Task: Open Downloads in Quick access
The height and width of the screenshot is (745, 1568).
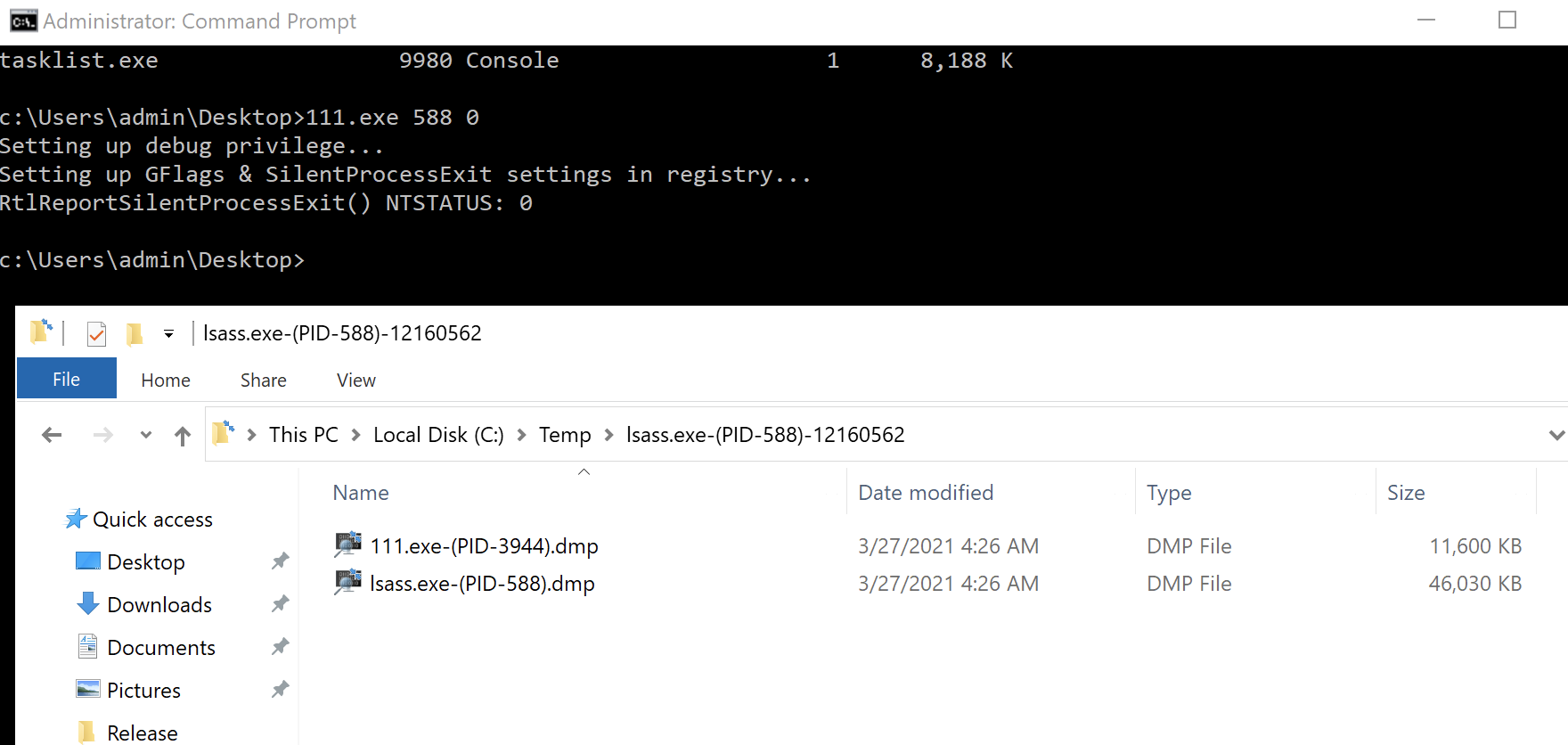Action: [x=159, y=605]
